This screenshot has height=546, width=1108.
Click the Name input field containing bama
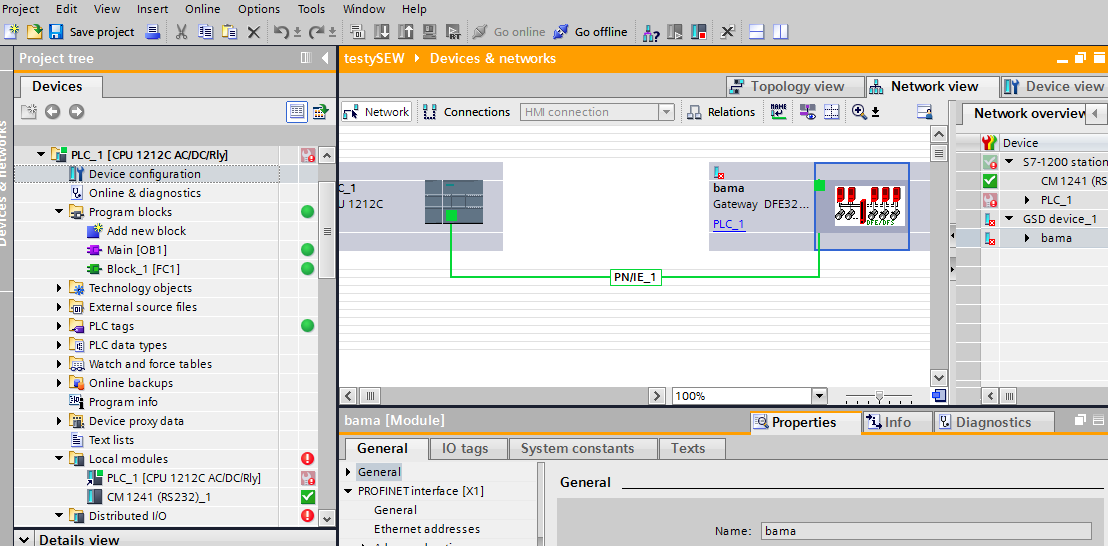click(x=926, y=530)
